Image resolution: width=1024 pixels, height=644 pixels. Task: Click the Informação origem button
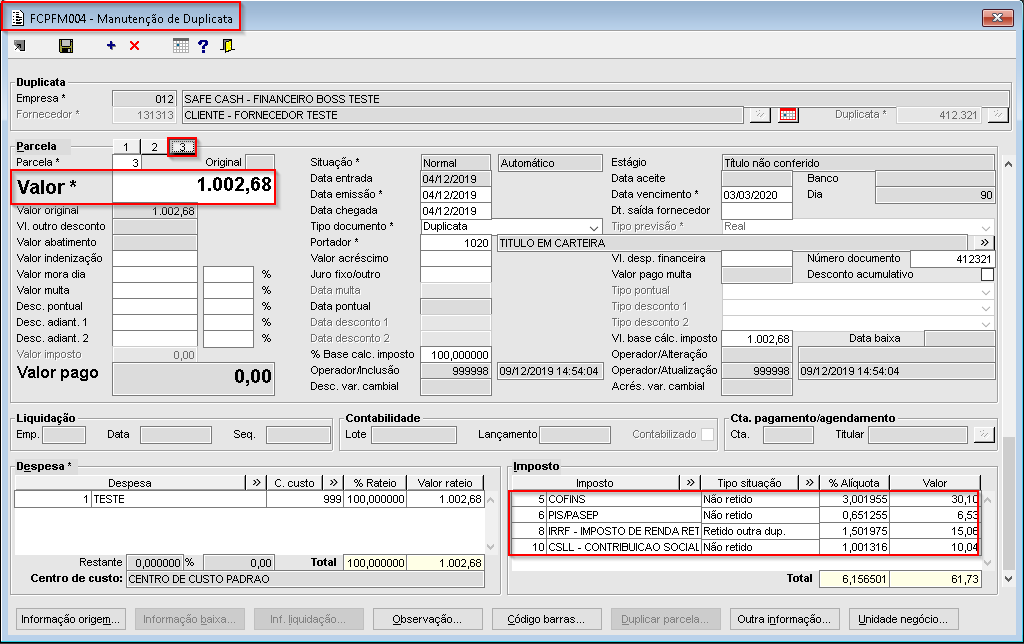(71, 619)
